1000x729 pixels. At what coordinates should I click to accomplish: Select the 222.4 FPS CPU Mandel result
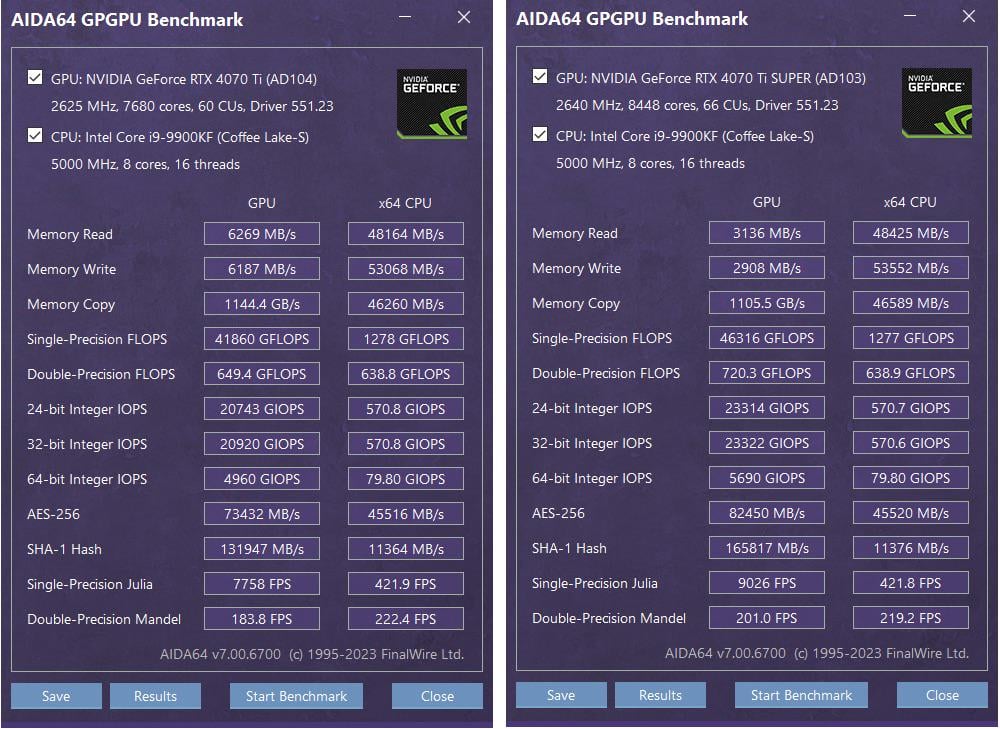tap(406, 619)
